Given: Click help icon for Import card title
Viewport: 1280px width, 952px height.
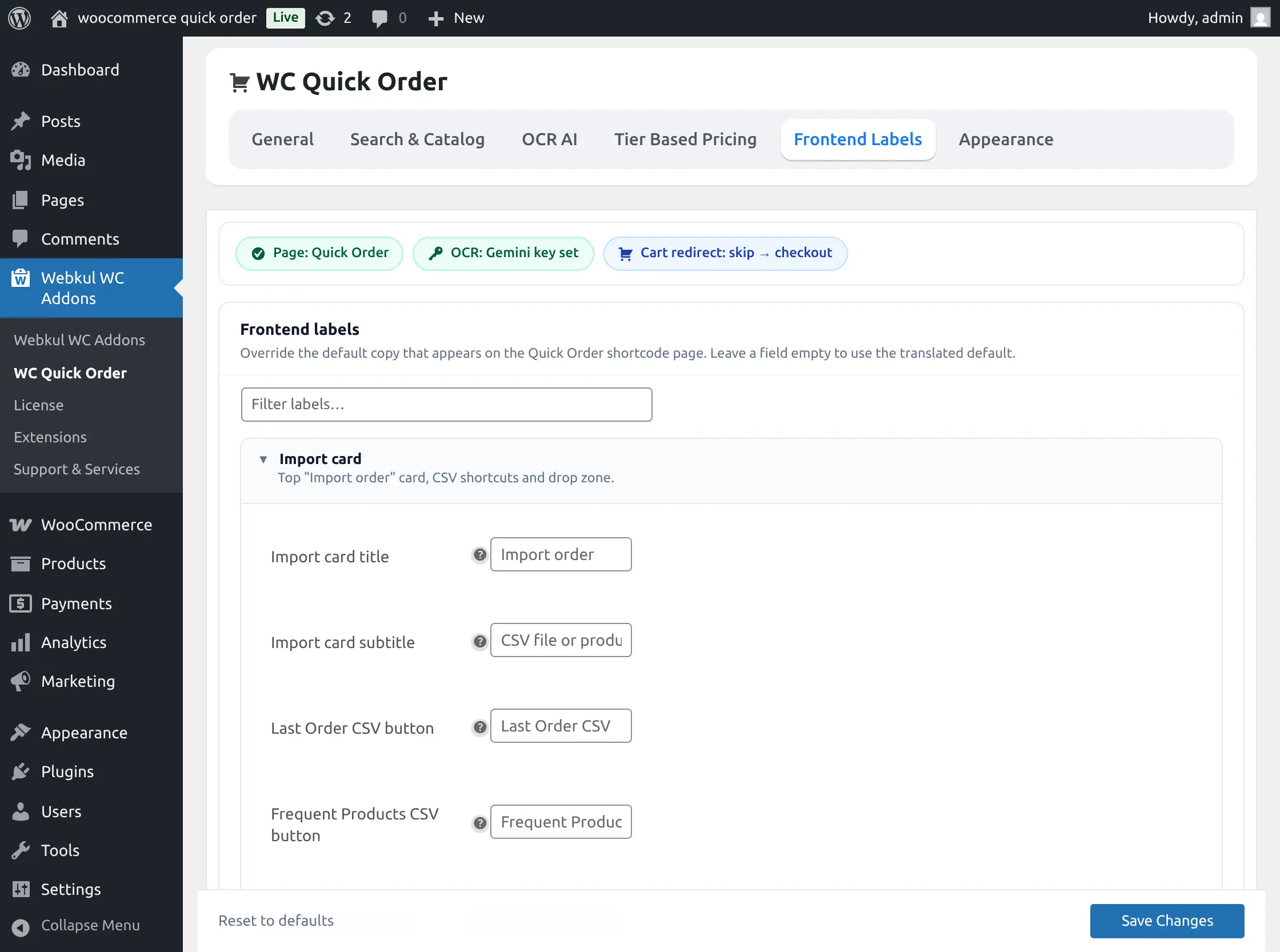Looking at the screenshot, I should [x=479, y=555].
